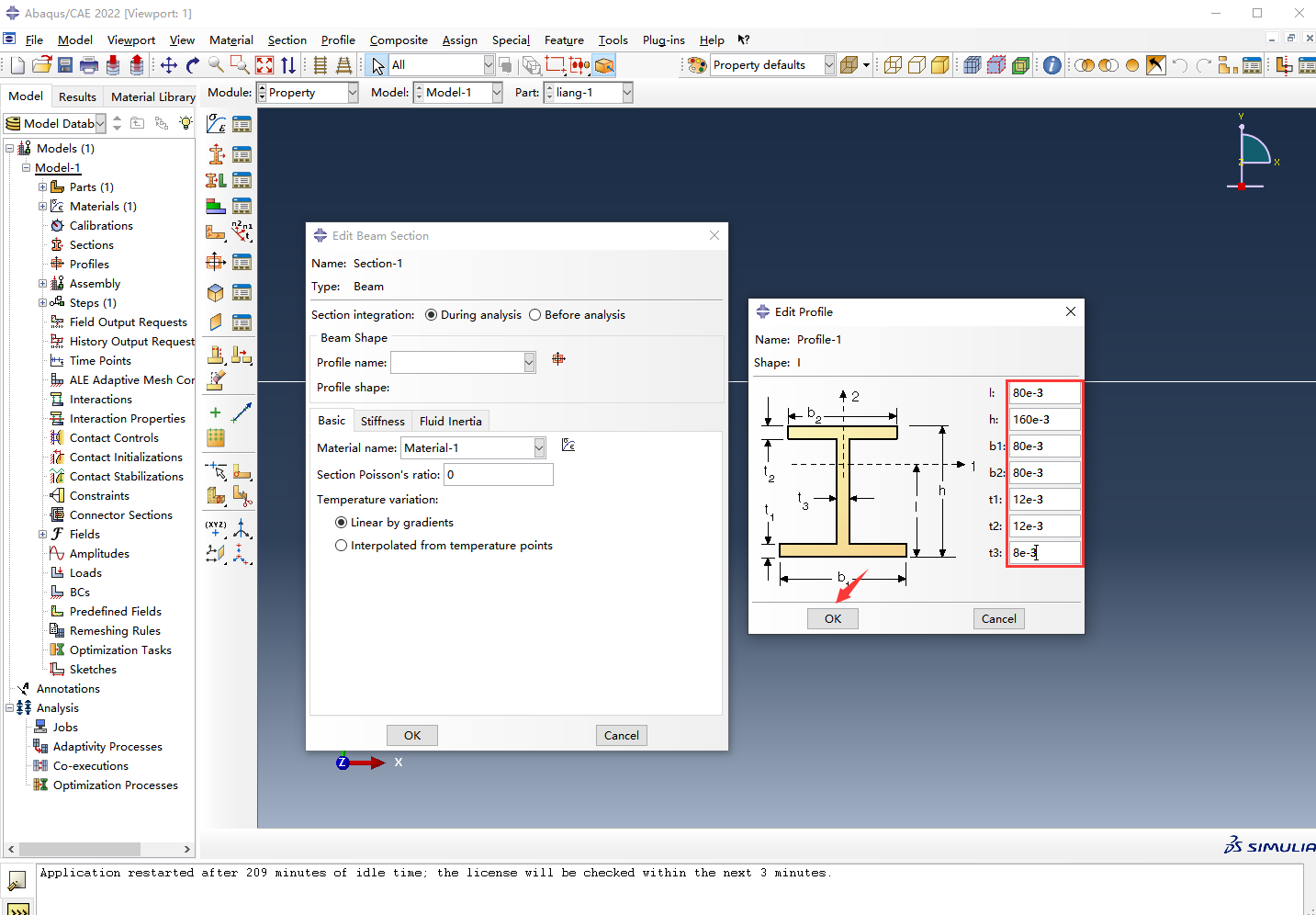Switch to the Stiffness tab
This screenshot has height=915, width=1316.
click(x=382, y=421)
